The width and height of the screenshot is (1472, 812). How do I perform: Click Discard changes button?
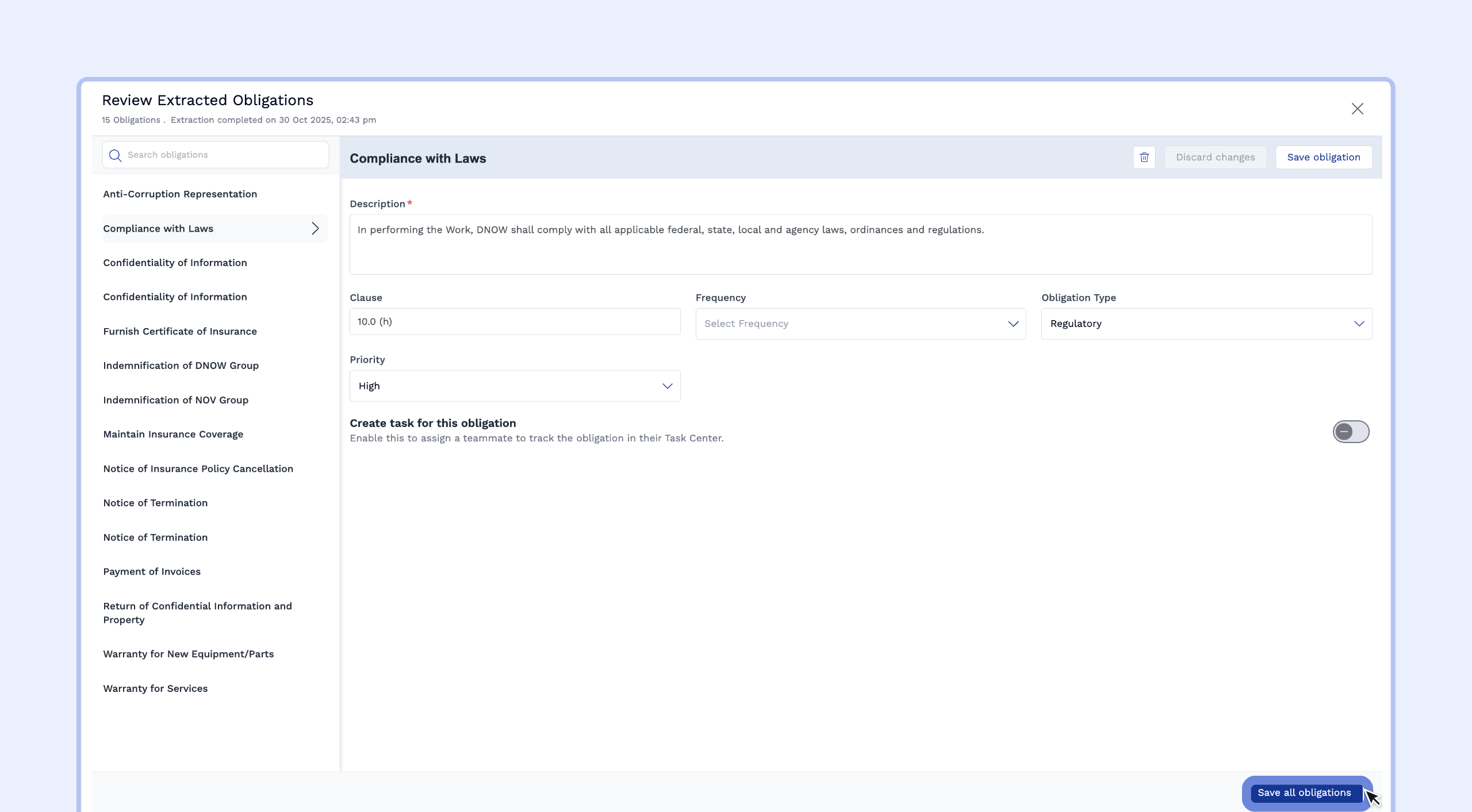(x=1215, y=157)
